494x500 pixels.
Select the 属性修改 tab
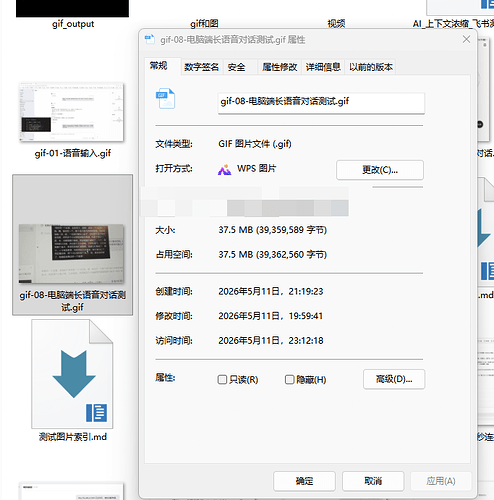click(279, 67)
